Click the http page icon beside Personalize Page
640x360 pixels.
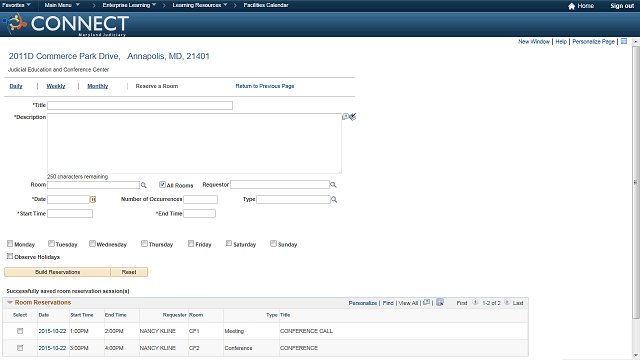click(x=624, y=41)
